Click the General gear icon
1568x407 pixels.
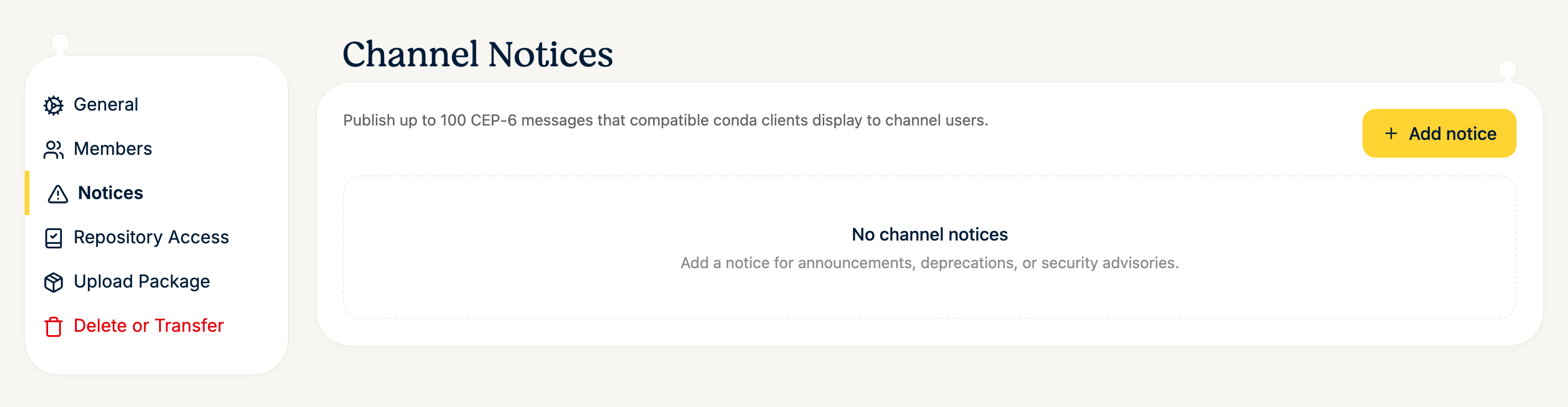[54, 106]
